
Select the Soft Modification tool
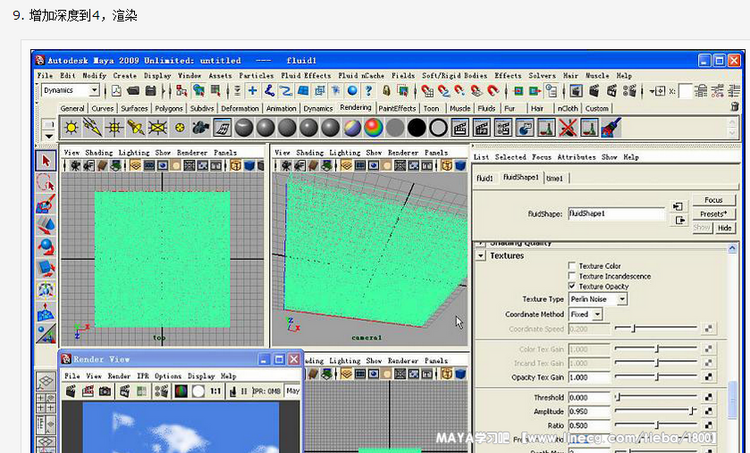[46, 311]
